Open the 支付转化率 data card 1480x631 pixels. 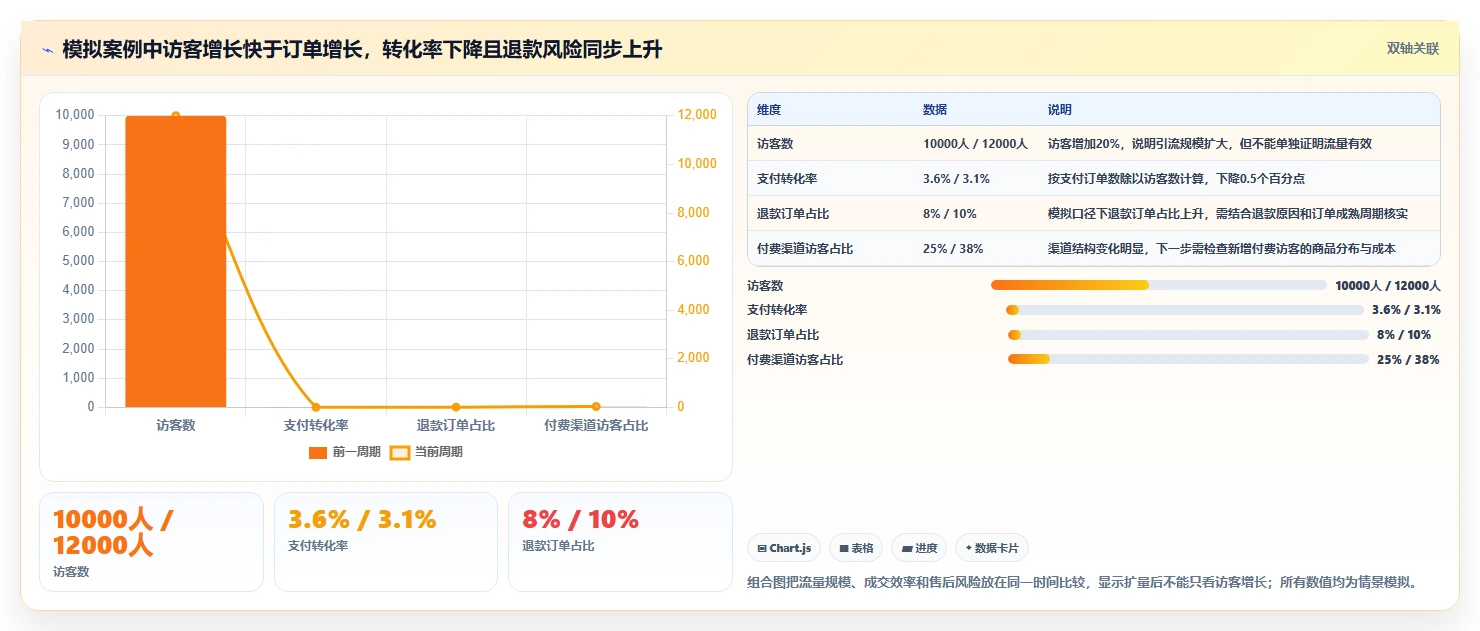click(x=386, y=542)
